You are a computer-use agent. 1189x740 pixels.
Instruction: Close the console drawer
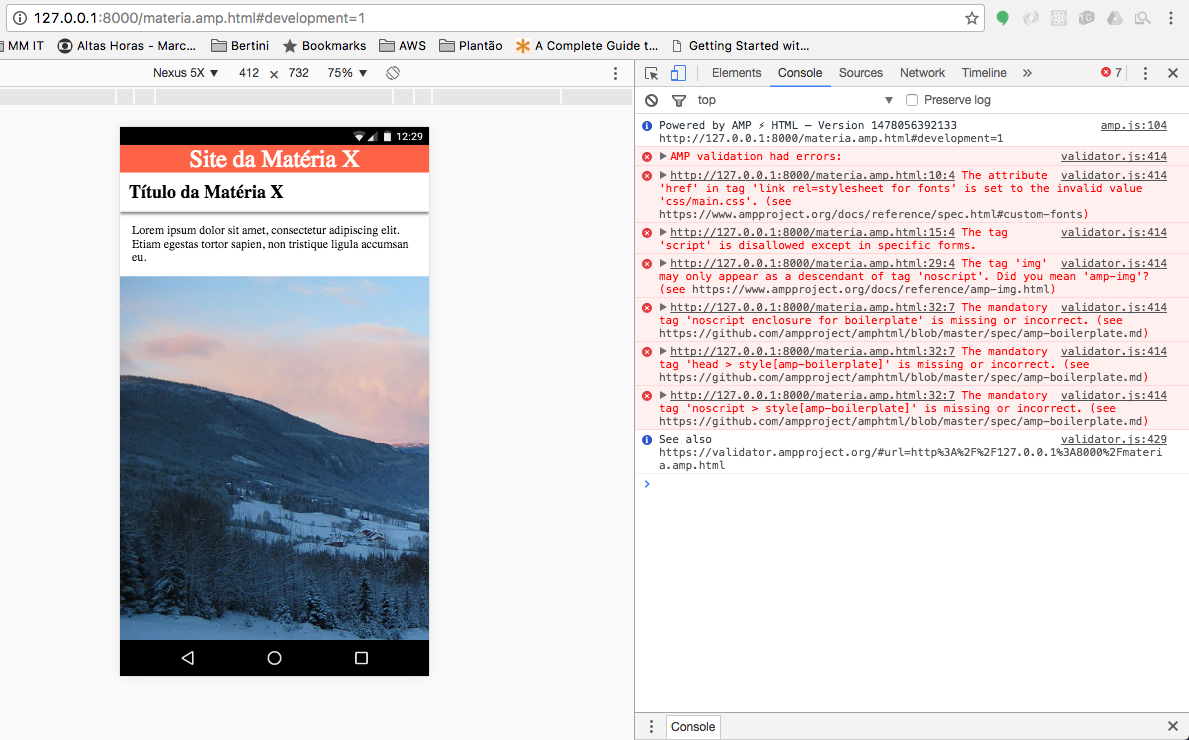coord(1173,726)
